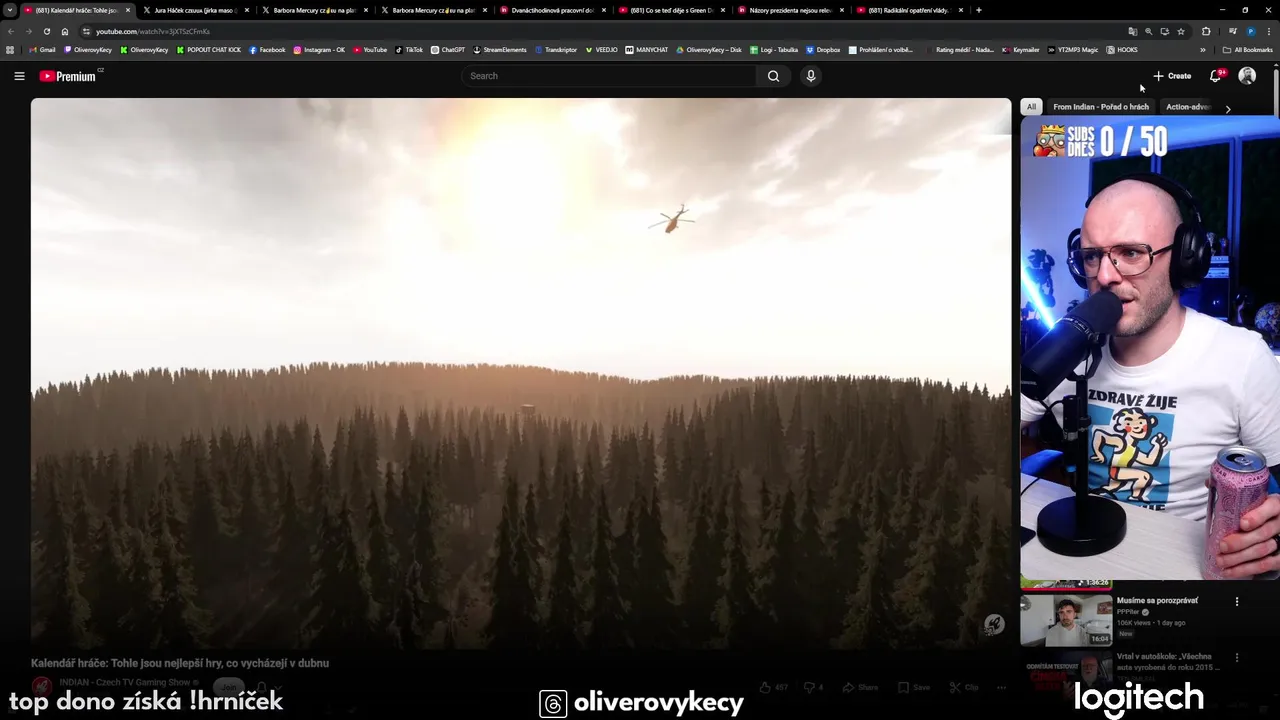The image size is (1280, 720).
Task: Open options for Musíme sa porozprávať video
Action: pos(1237,602)
